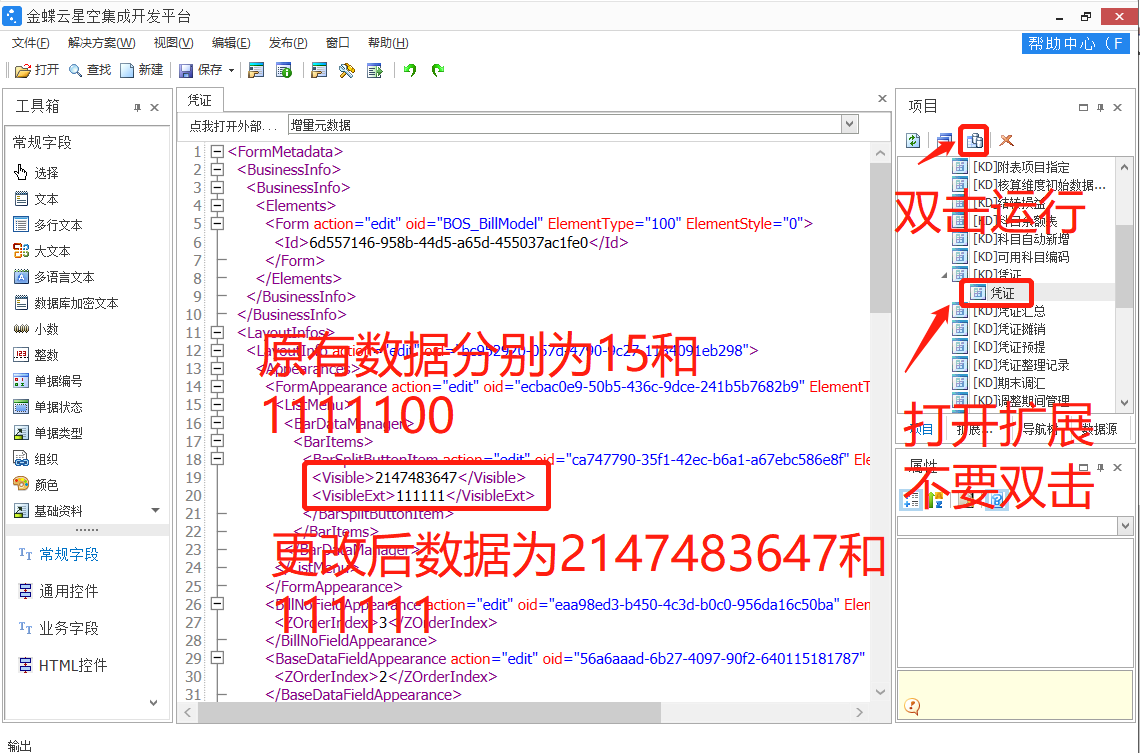The height and width of the screenshot is (753, 1140).
Task: Click the red X delete icon in the 项目 panel
Action: coord(1006,140)
